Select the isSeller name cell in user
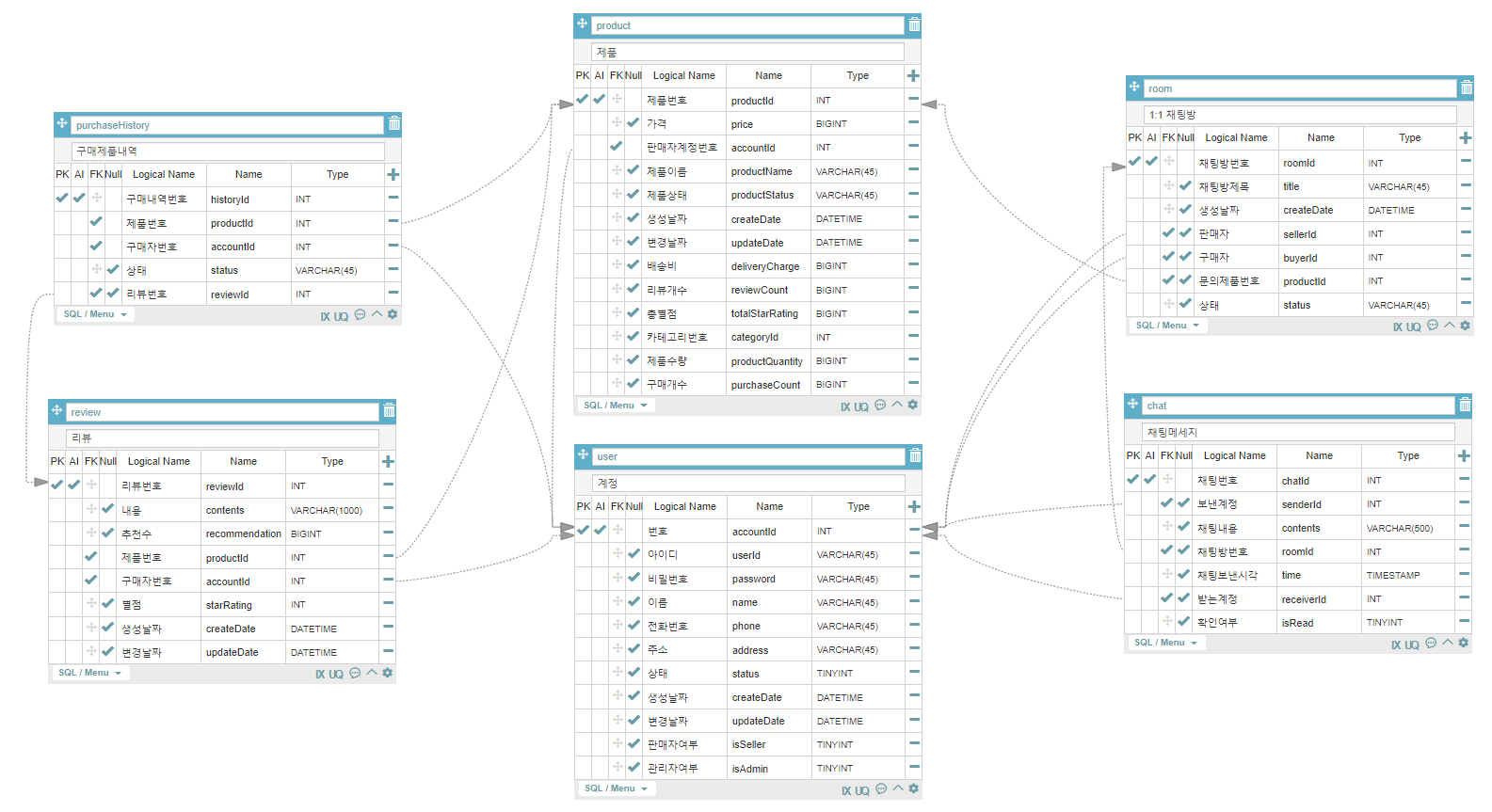Viewport: 1492px width, 812px height. pos(768,744)
